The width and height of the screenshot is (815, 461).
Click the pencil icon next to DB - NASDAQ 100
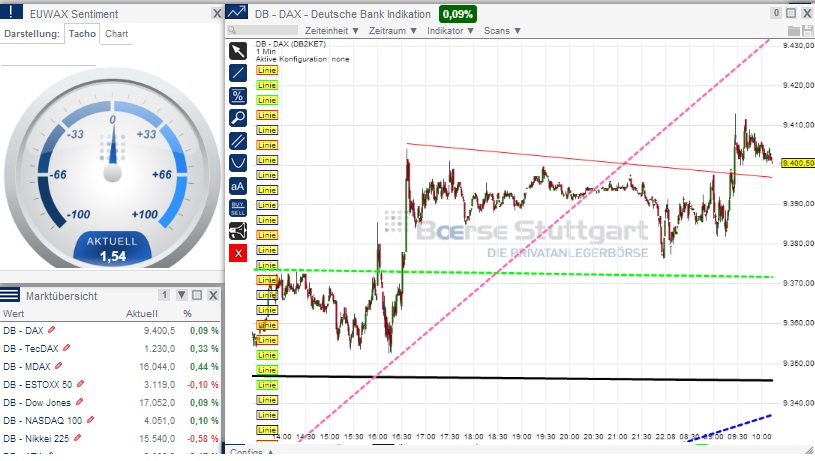point(90,419)
